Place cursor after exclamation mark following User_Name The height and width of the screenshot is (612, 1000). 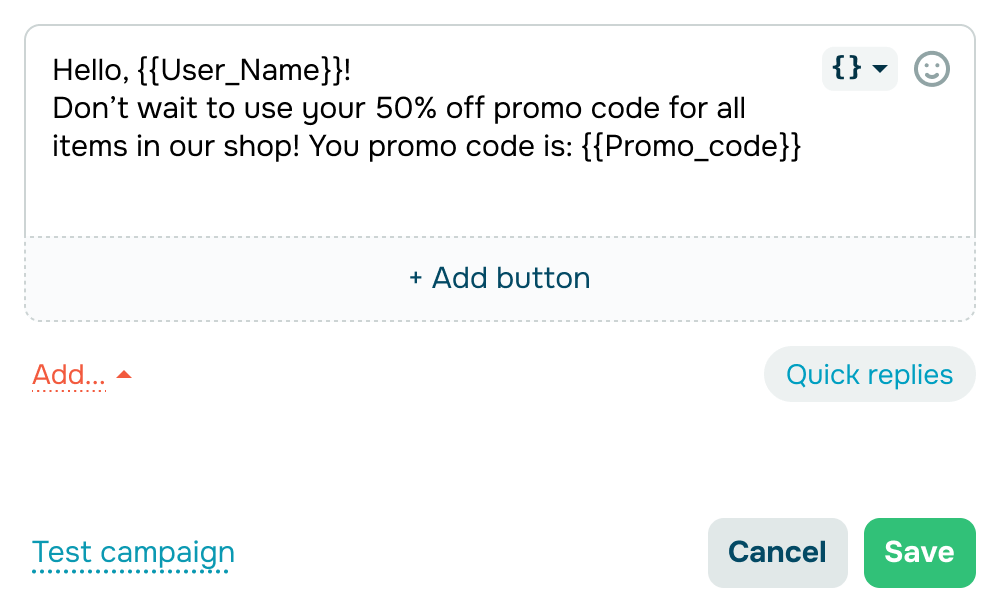pos(351,70)
